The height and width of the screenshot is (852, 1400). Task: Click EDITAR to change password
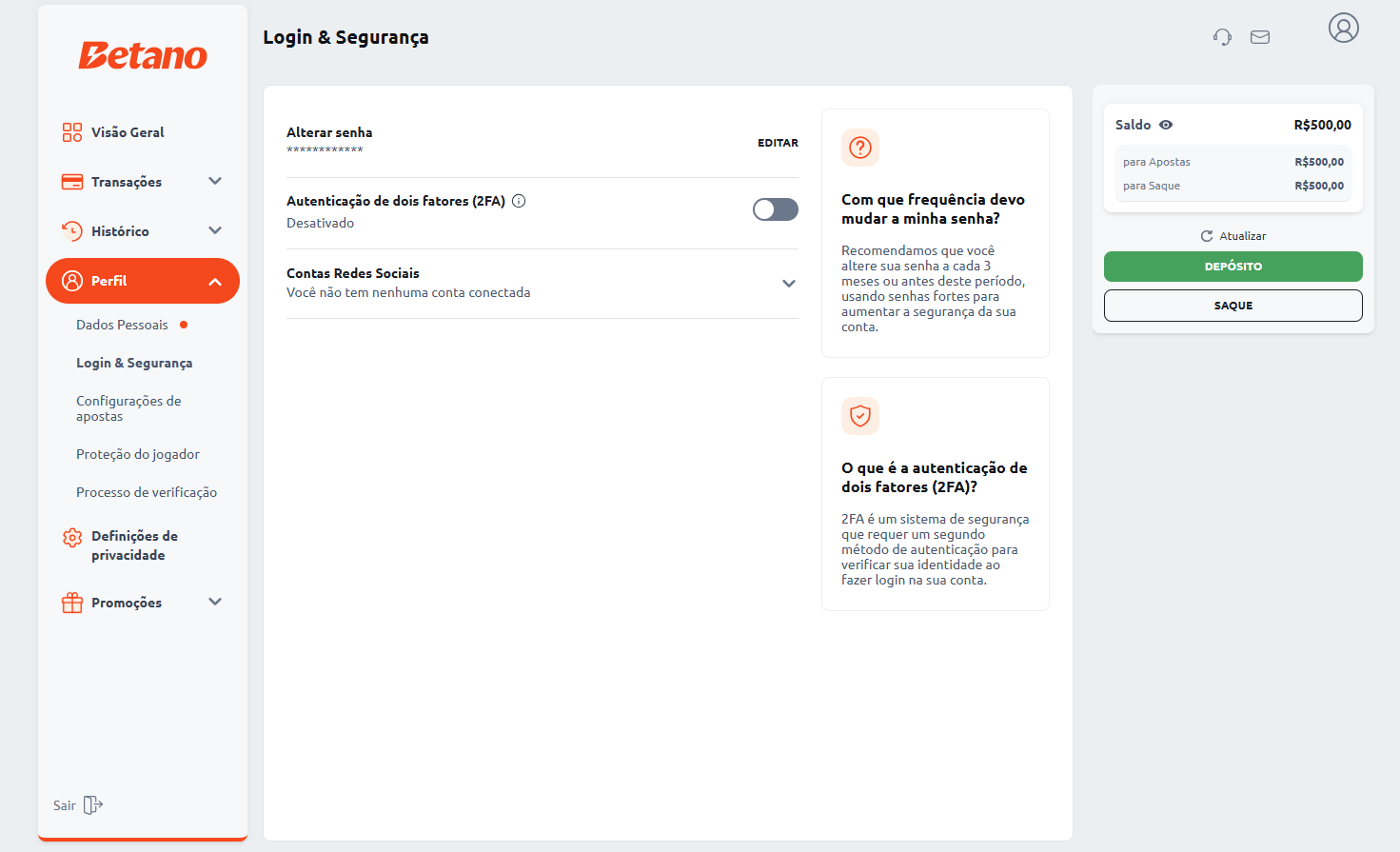778,143
